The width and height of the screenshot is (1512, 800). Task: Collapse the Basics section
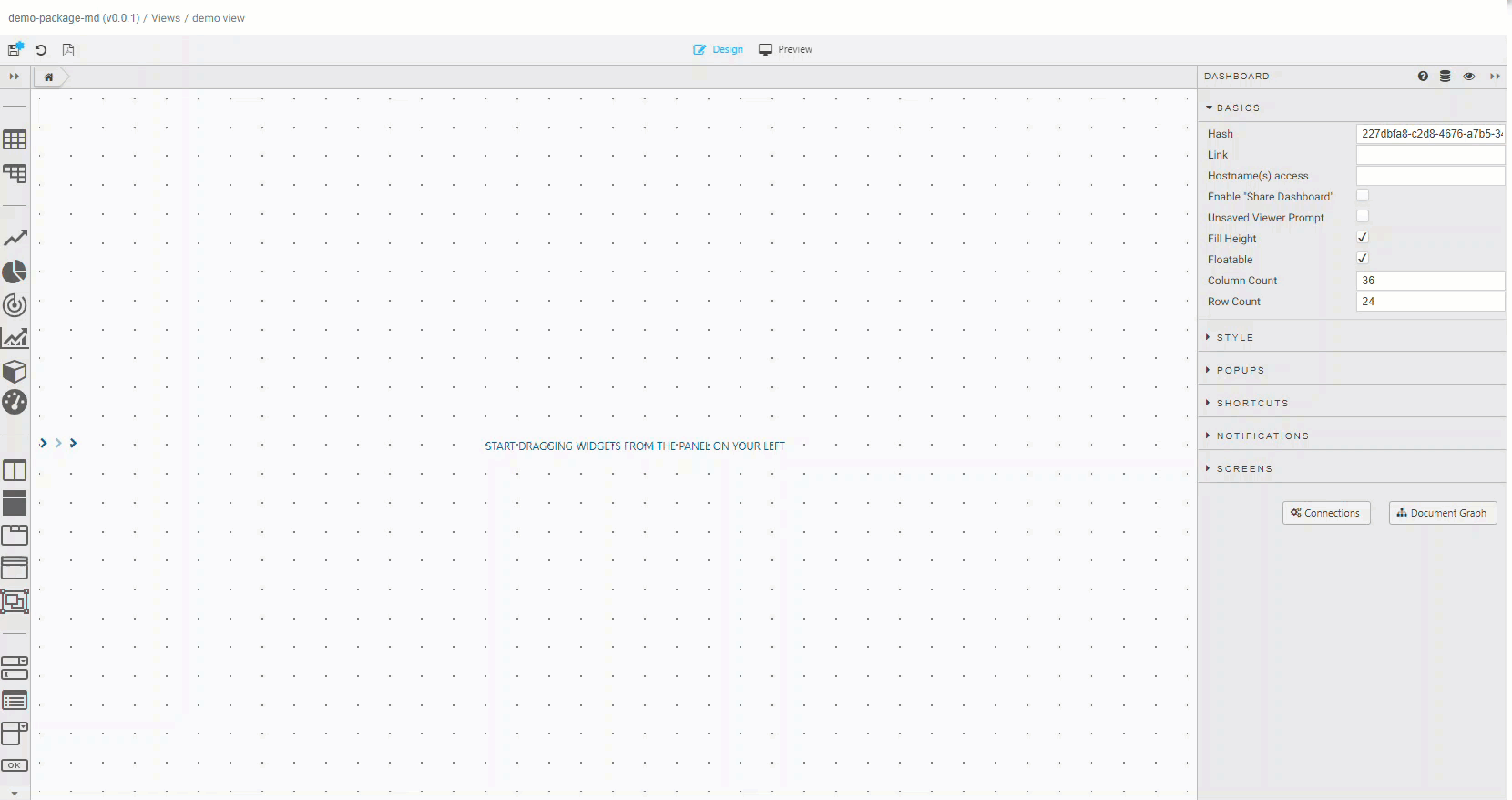1238,108
